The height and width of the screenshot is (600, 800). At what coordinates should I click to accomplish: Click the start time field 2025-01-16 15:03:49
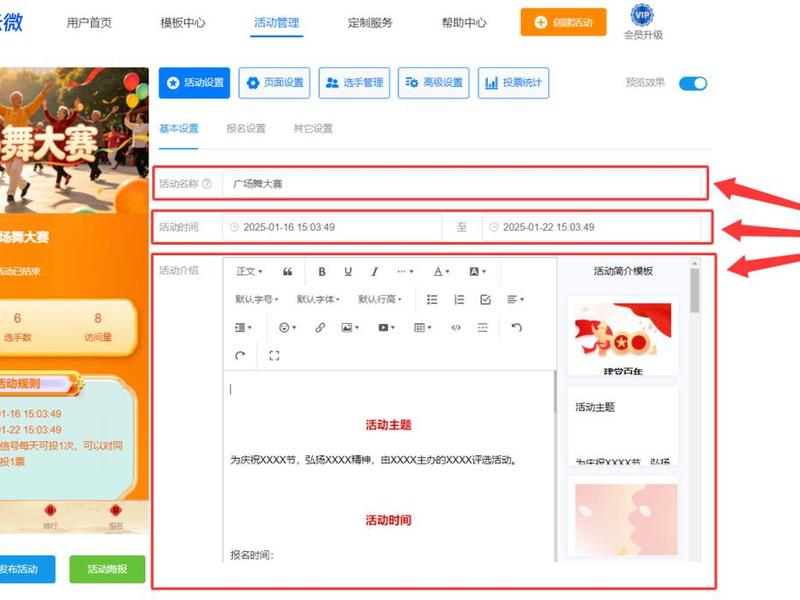(332, 227)
